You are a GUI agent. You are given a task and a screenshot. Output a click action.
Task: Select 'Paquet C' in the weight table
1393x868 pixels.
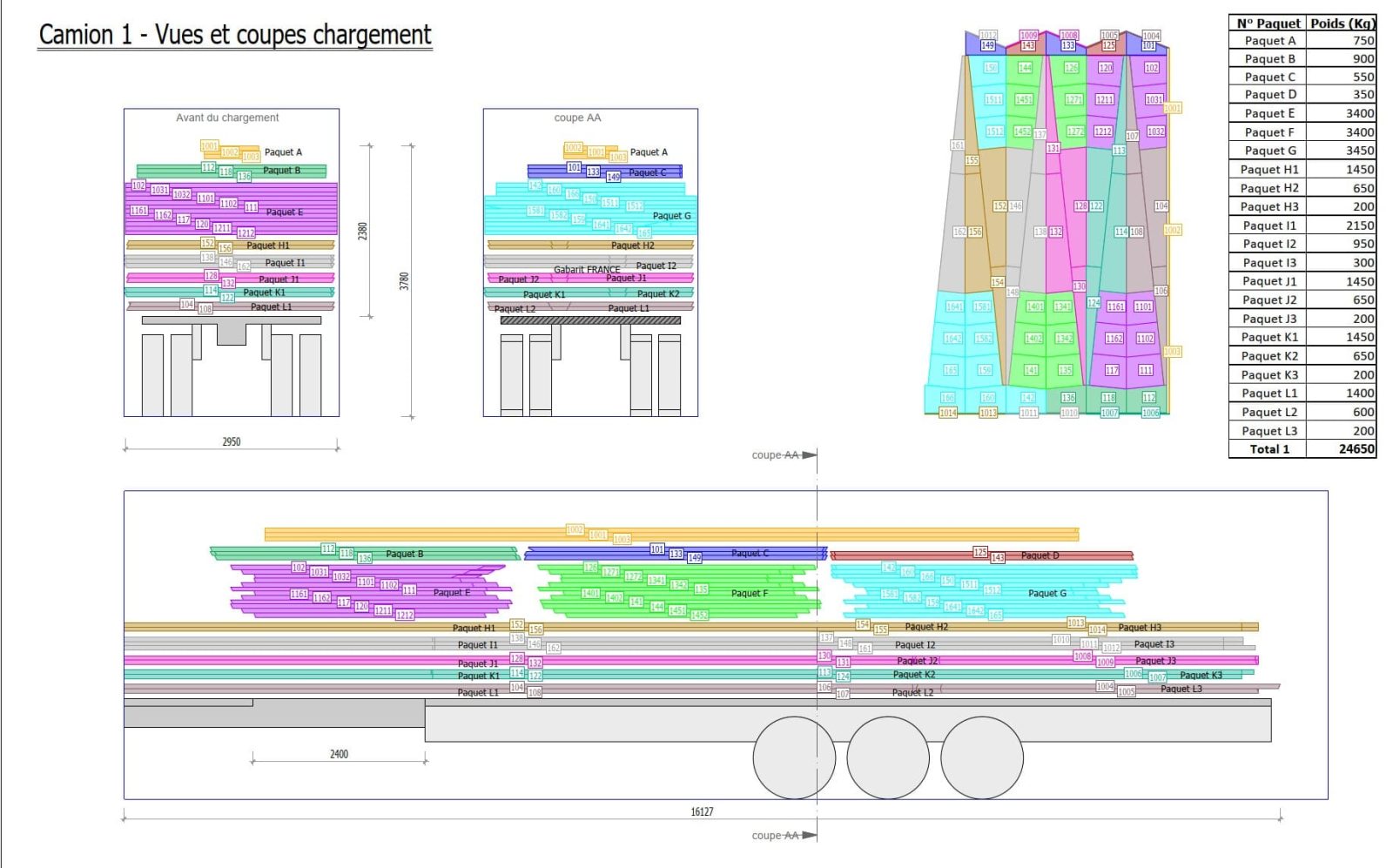[1269, 77]
